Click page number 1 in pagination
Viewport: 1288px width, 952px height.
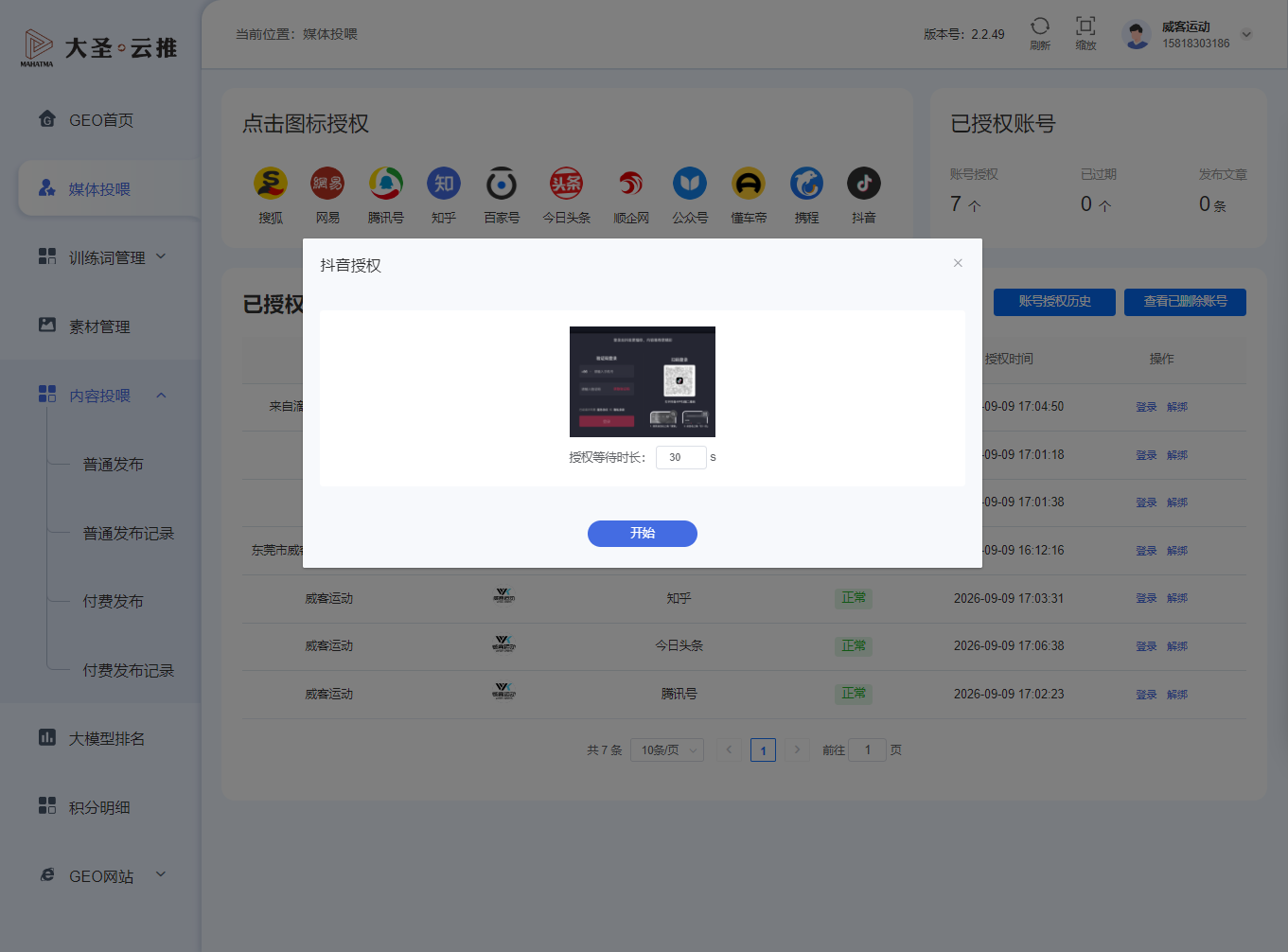click(763, 750)
